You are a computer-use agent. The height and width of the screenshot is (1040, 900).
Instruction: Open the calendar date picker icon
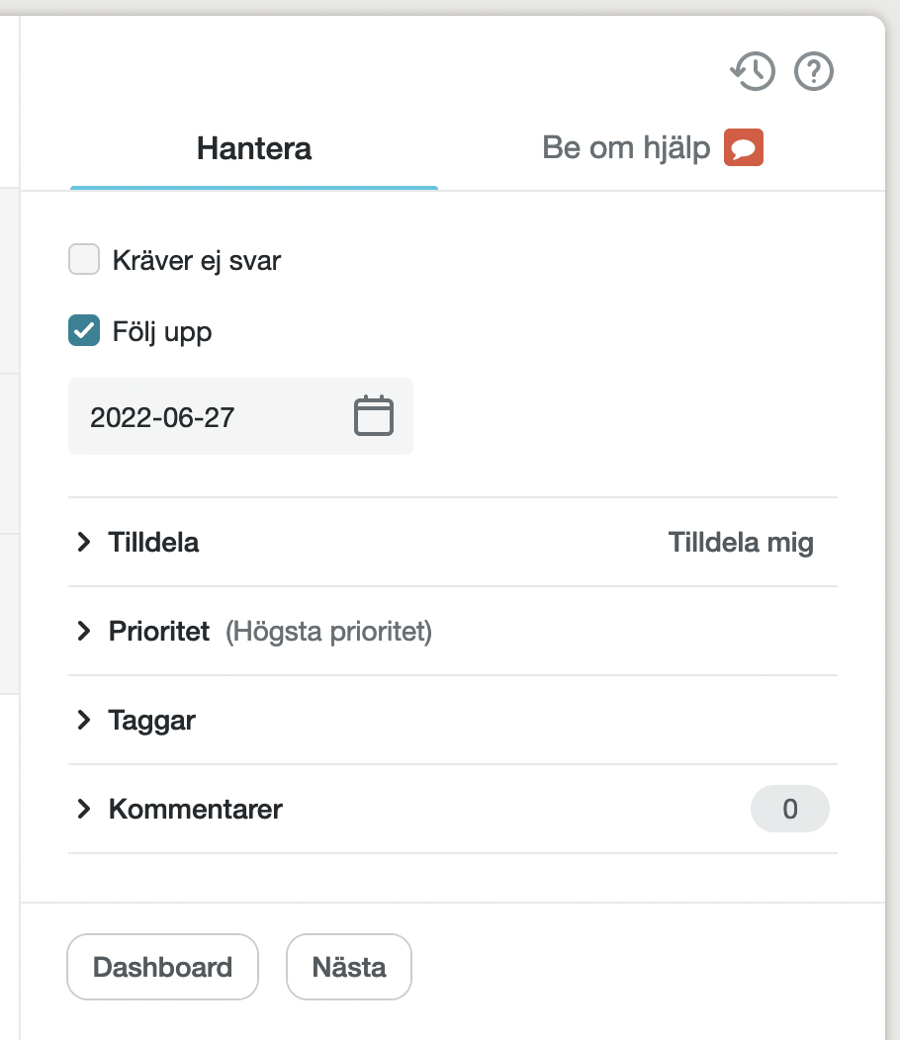[x=373, y=416]
